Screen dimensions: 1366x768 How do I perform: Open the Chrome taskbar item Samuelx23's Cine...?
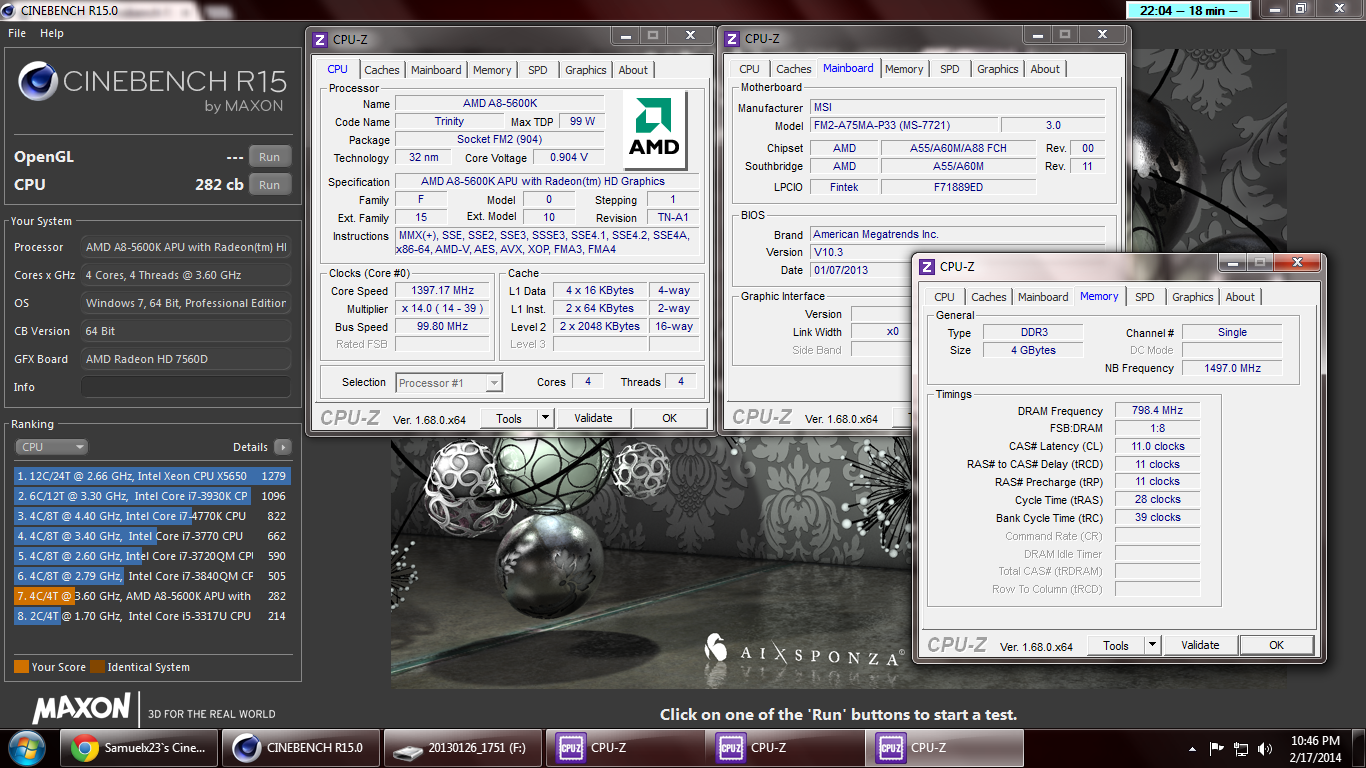(x=140, y=747)
